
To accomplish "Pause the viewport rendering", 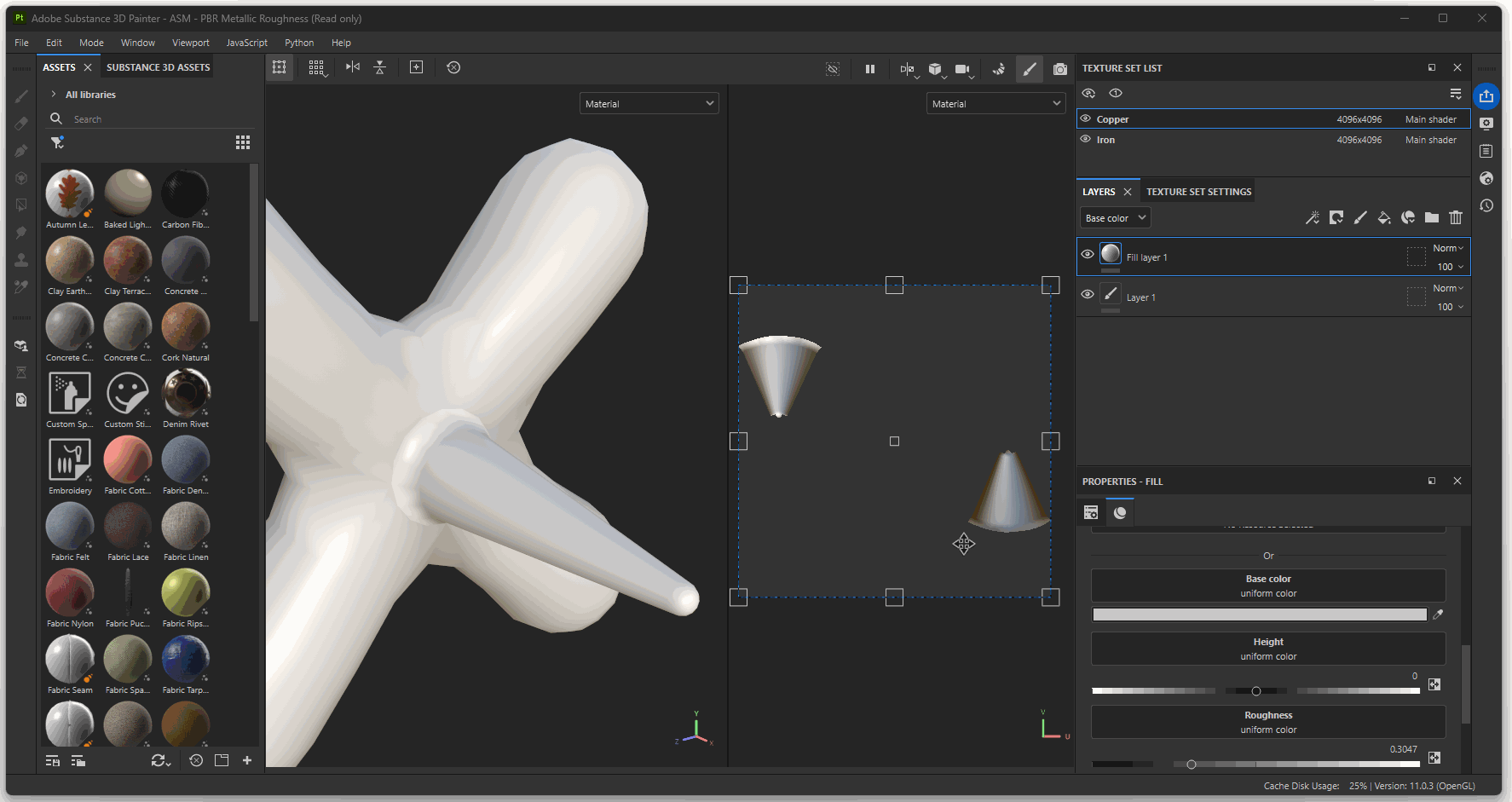I will pos(870,68).
